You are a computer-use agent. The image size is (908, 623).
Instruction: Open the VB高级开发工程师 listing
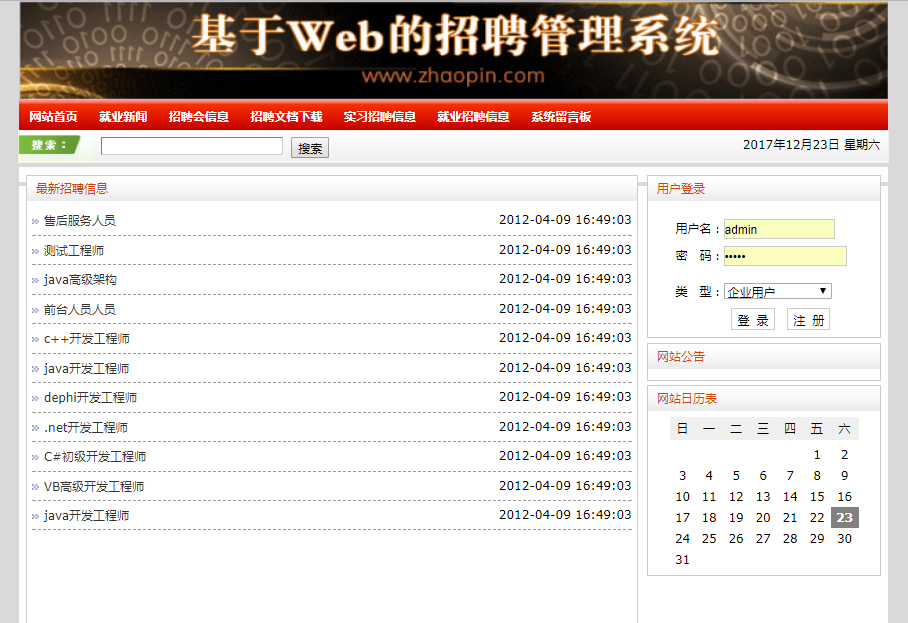point(94,487)
